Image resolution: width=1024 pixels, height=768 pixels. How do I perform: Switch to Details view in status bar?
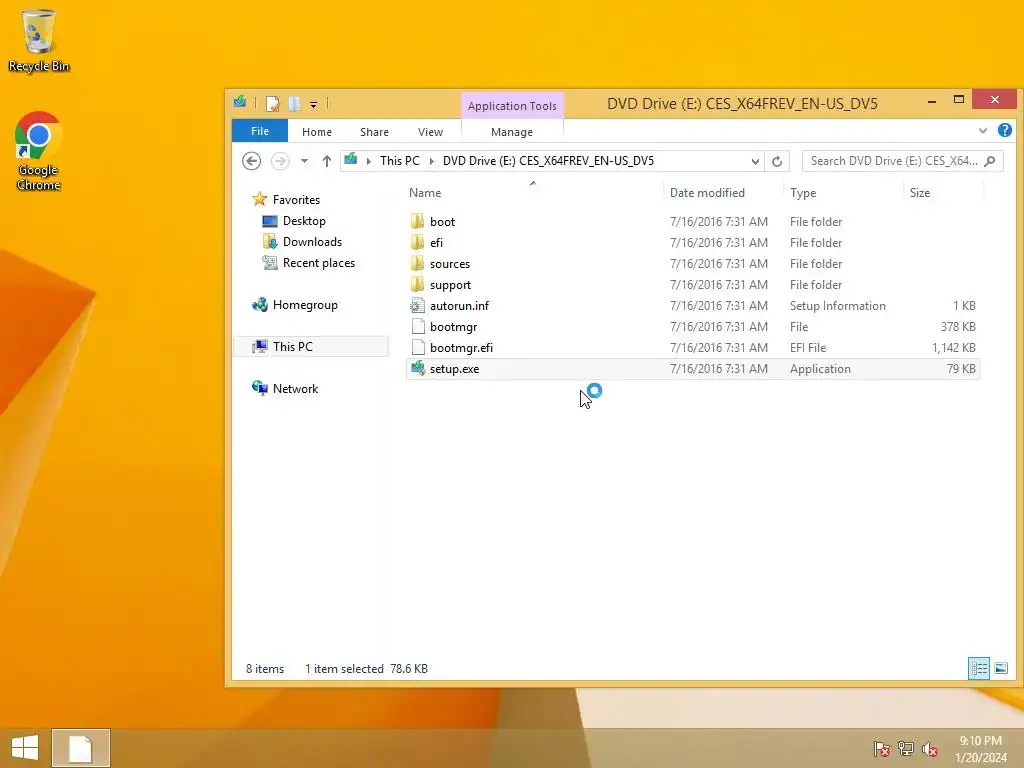[x=978, y=668]
